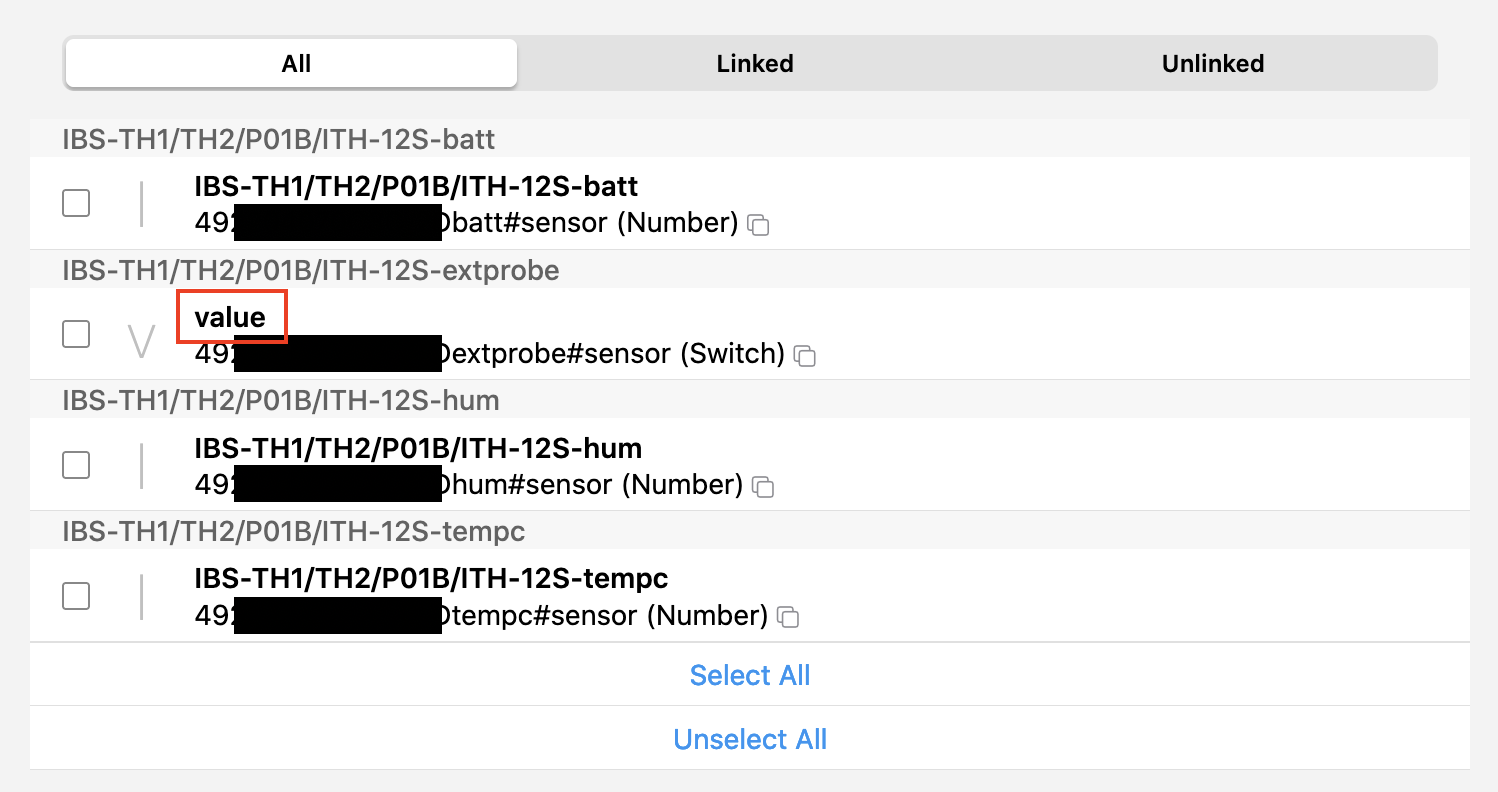This screenshot has width=1498, height=792.
Task: Open the bold ITH-12S-tempc channel title
Action: click(x=431, y=578)
